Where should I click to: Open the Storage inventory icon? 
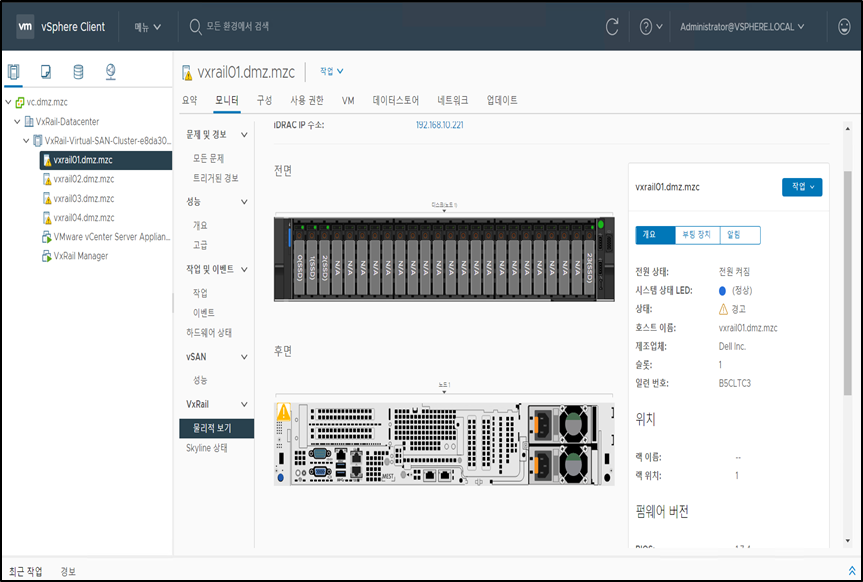pos(78,72)
